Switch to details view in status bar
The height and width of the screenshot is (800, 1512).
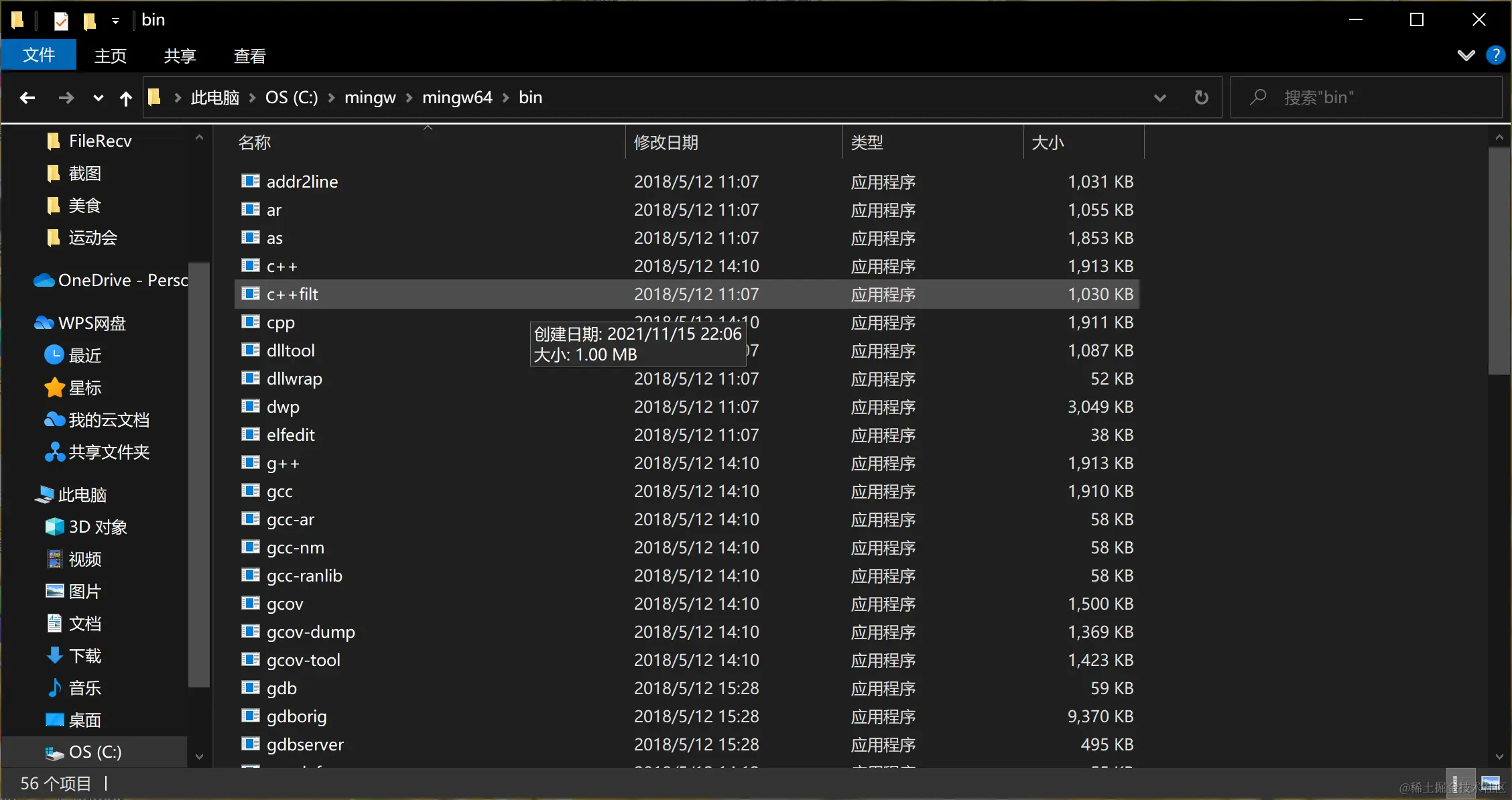1460,783
